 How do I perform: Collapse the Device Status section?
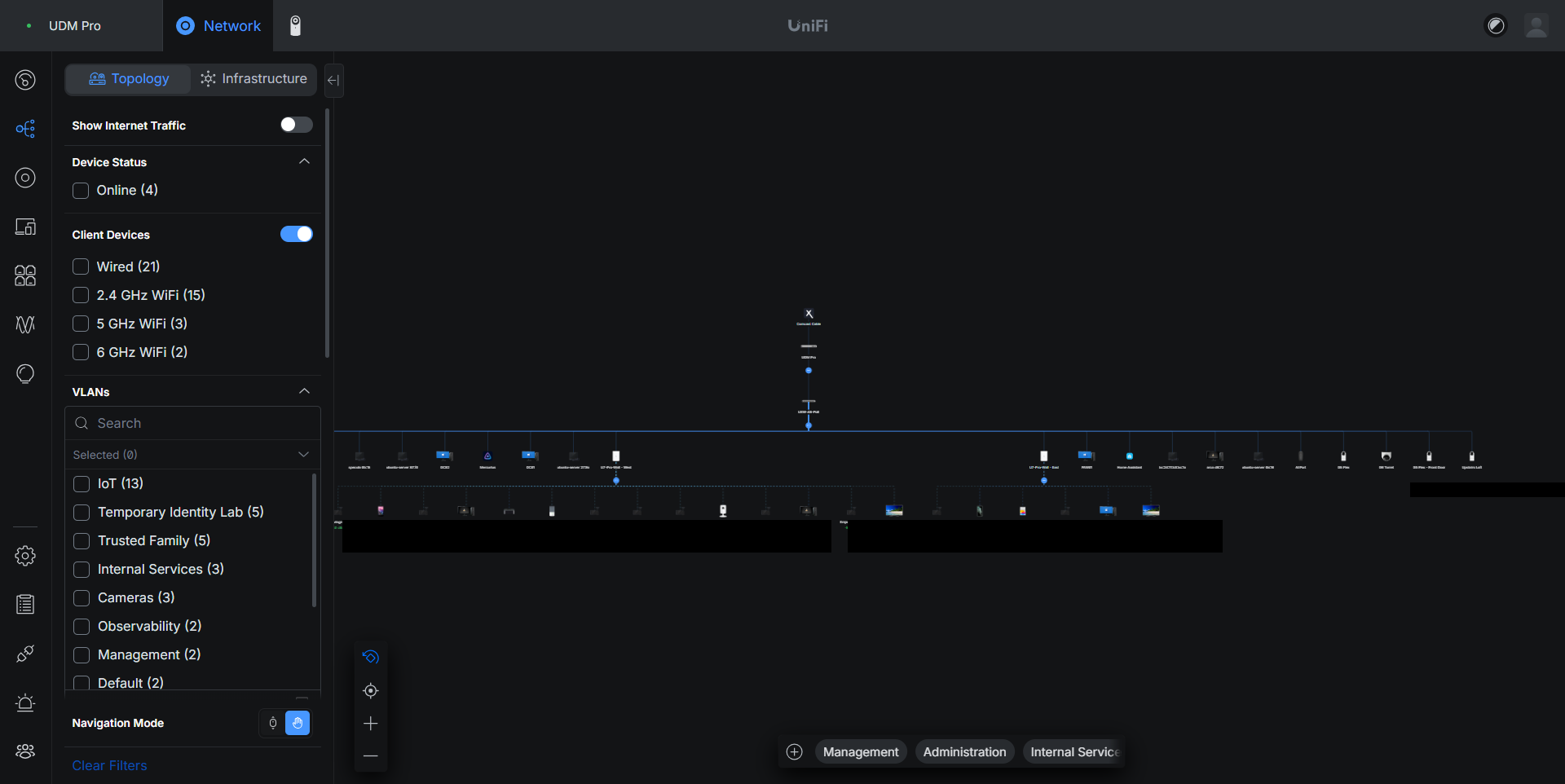tap(304, 161)
